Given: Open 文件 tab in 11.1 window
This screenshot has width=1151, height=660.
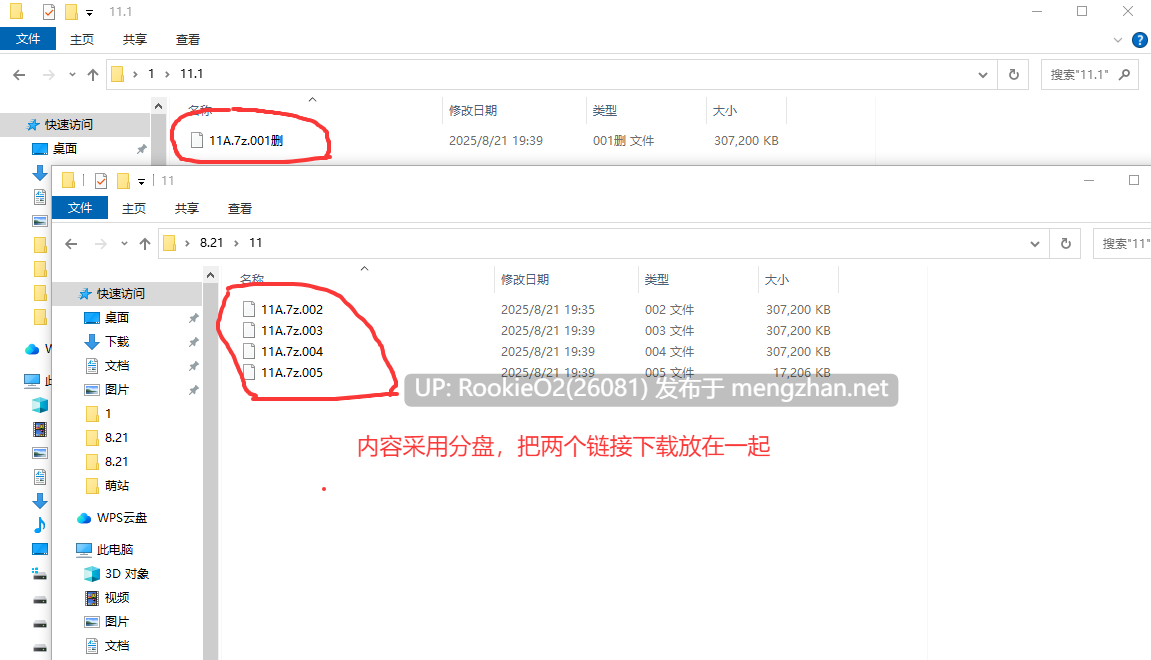Looking at the screenshot, I should click(x=28, y=39).
